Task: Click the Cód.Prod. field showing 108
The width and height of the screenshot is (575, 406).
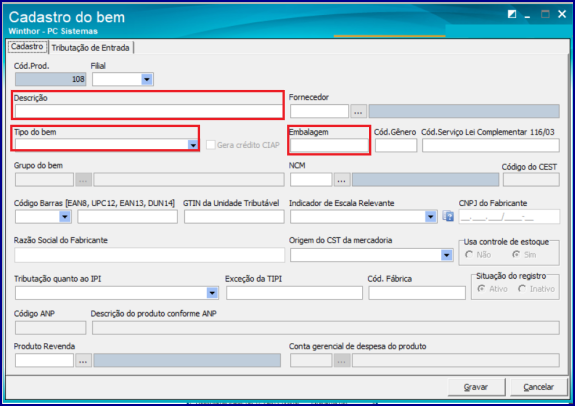Action: [51, 79]
